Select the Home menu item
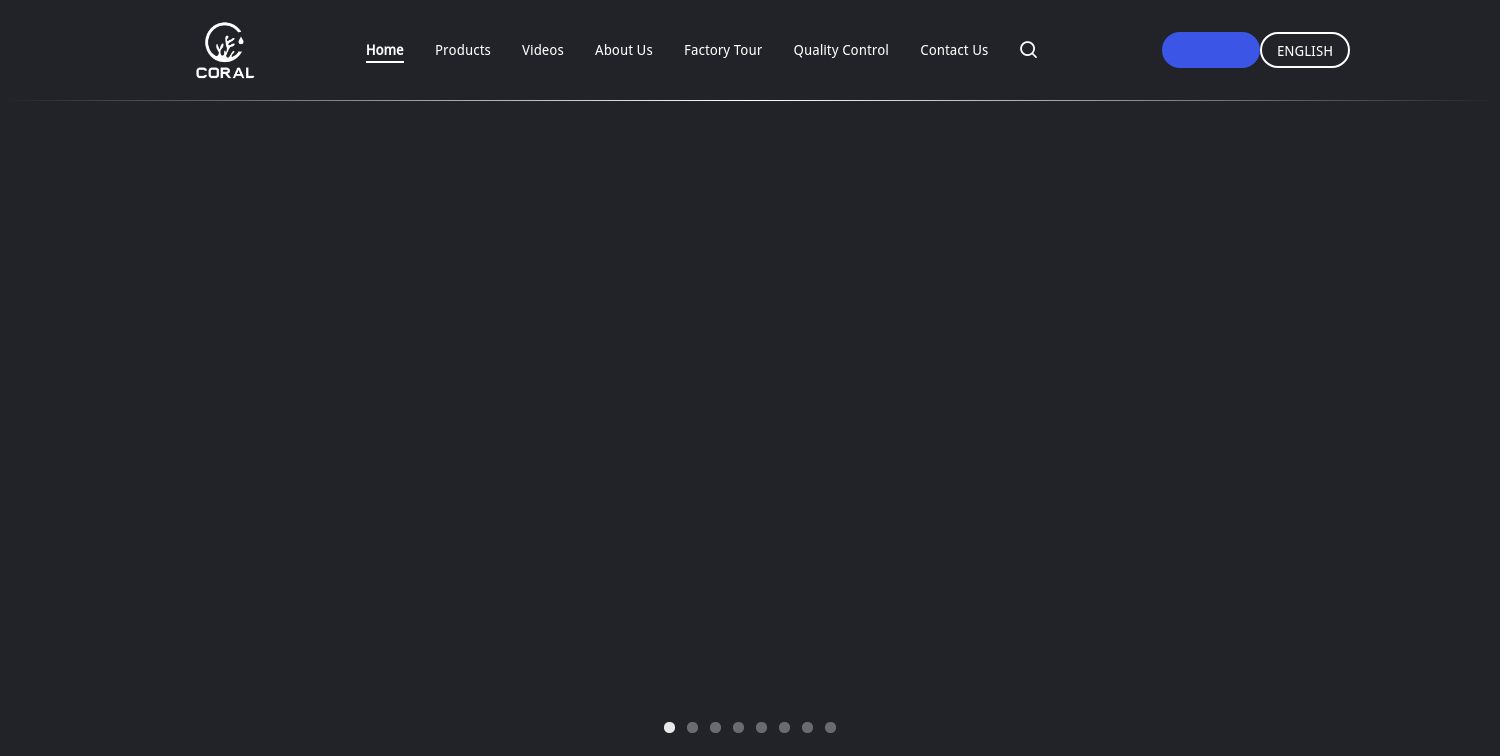This screenshot has width=1500, height=756. tap(385, 50)
